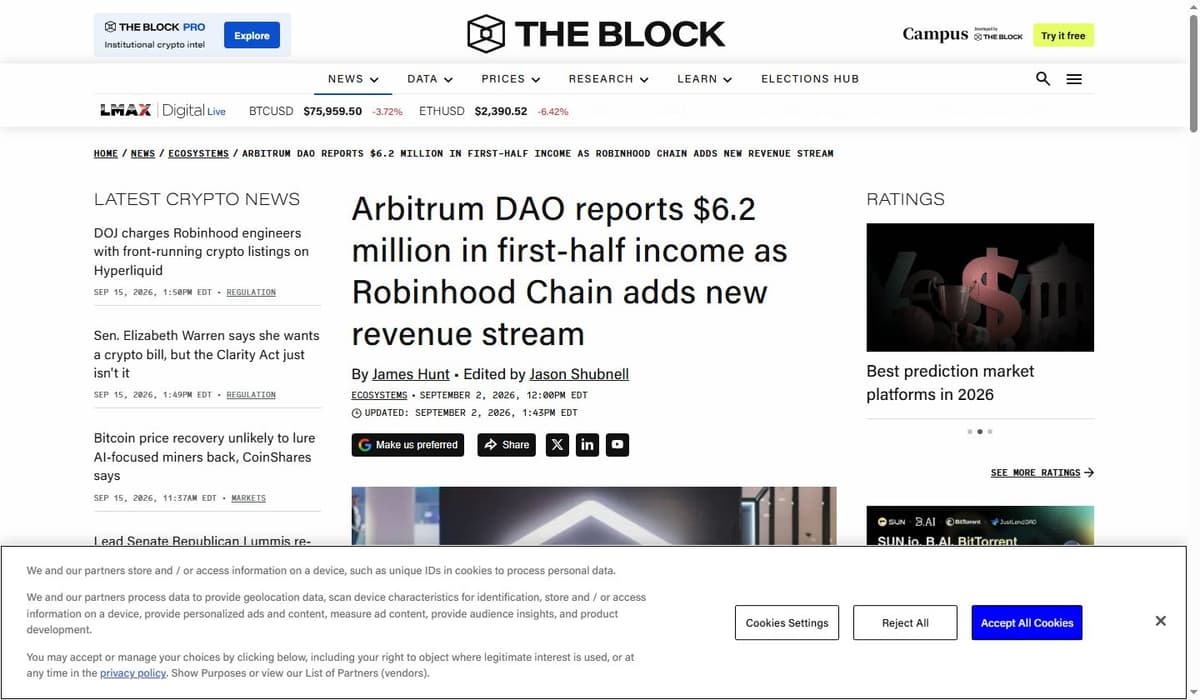Open editor Jason Shubnell profile
Viewport: 1200px width, 700px height.
point(579,374)
